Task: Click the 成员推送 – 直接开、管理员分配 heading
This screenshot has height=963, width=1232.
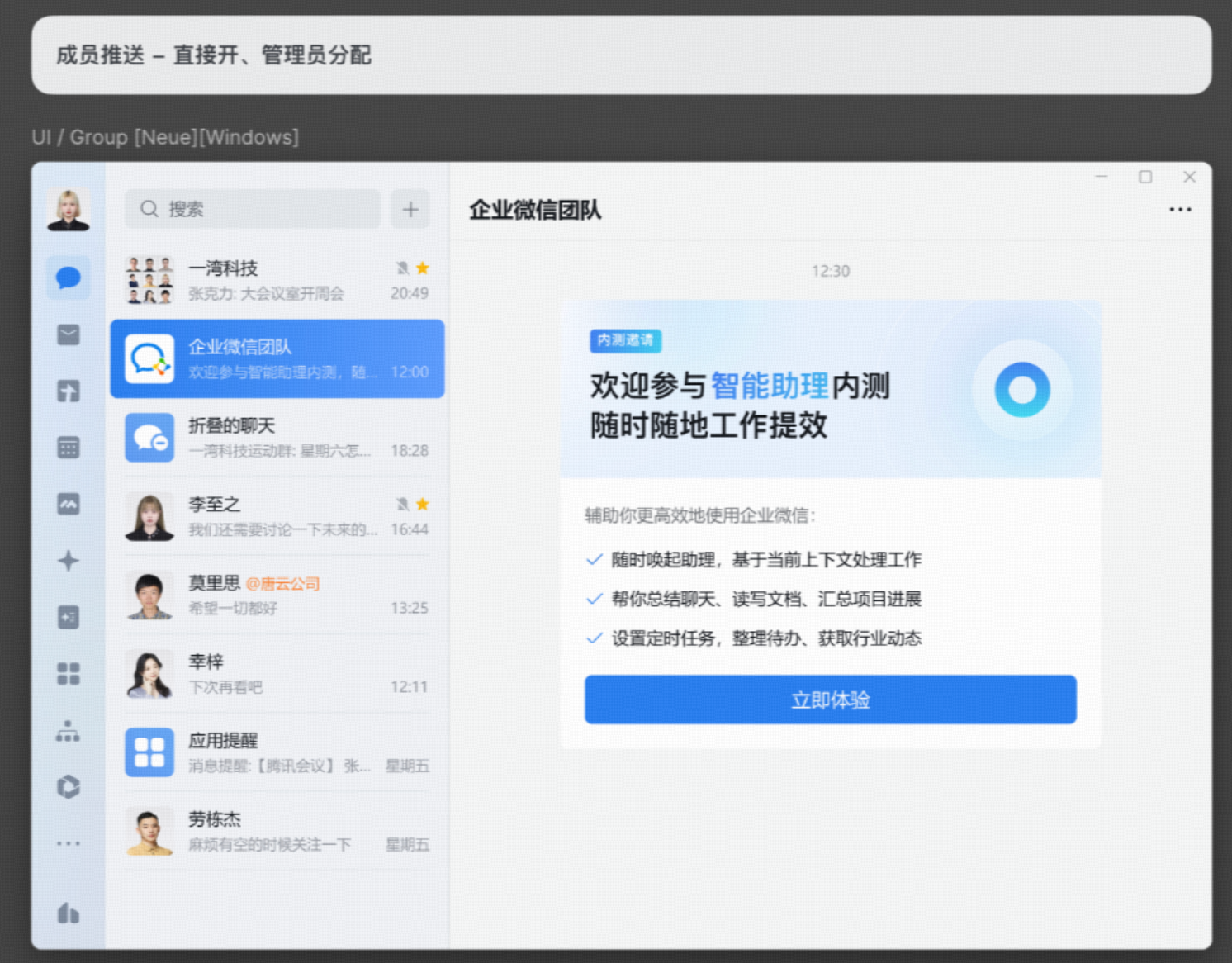Action: (214, 55)
